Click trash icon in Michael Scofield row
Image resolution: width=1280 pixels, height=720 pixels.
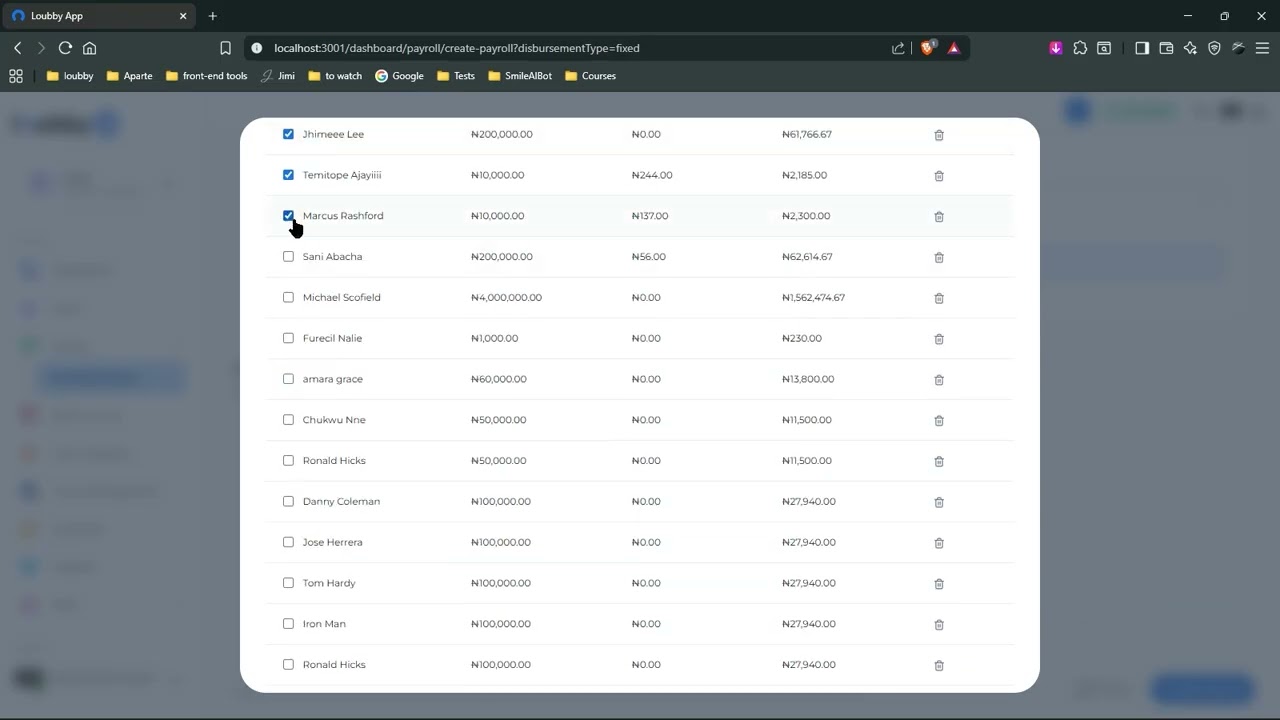click(939, 298)
